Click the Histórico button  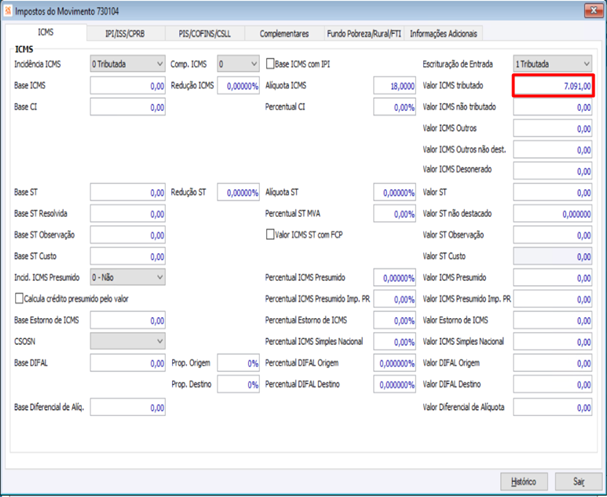(x=524, y=482)
